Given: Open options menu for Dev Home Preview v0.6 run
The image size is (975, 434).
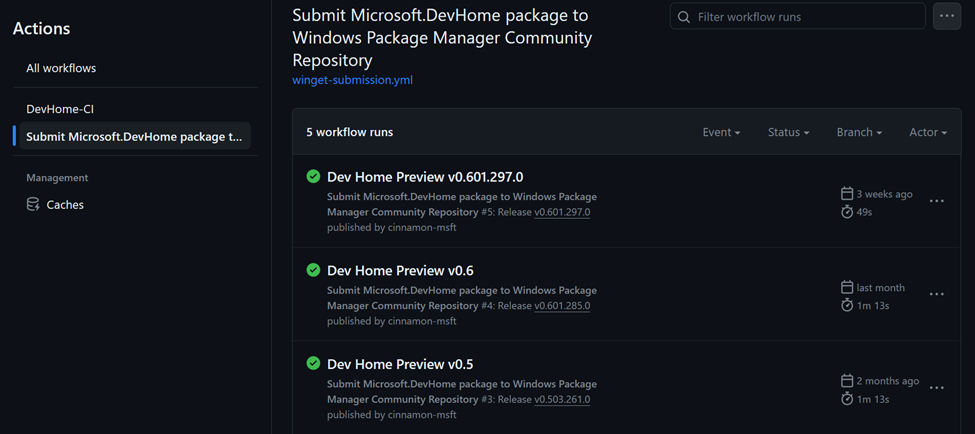Looking at the screenshot, I should [x=936, y=294].
